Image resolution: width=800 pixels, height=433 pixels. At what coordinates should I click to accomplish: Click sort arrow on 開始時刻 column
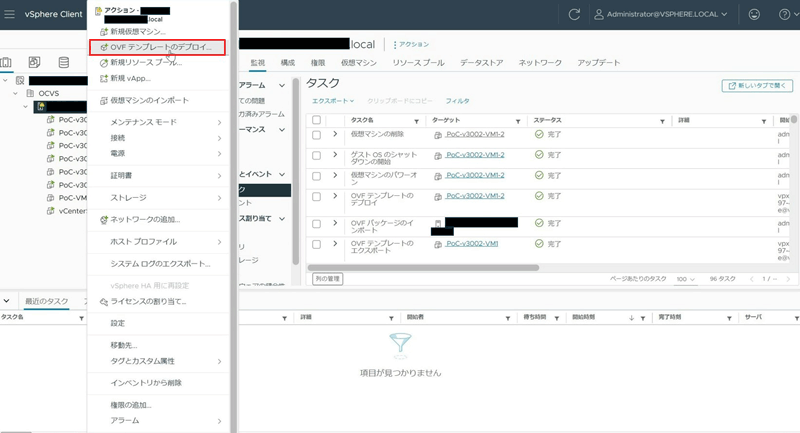coord(631,318)
